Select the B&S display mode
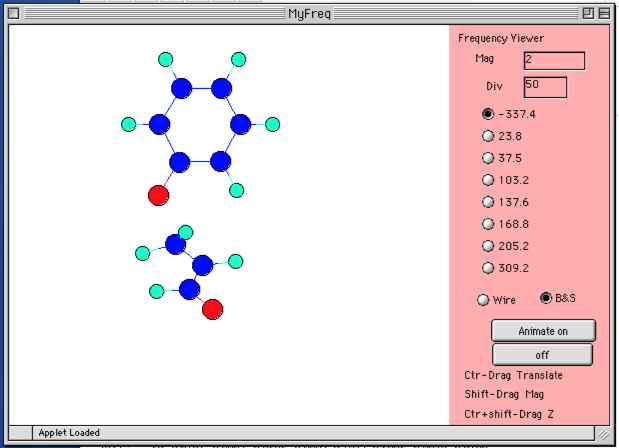 click(546, 298)
